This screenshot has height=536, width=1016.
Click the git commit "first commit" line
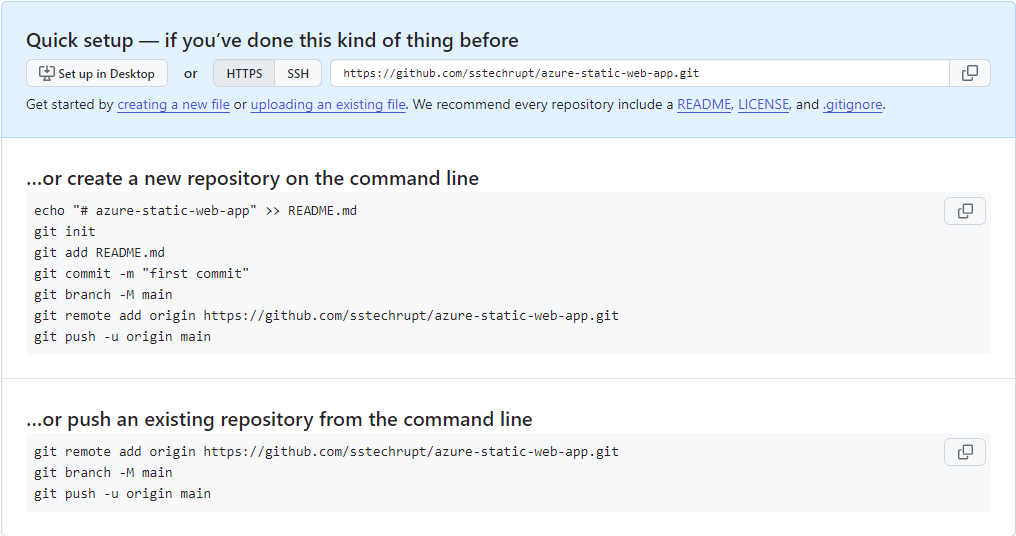click(141, 273)
